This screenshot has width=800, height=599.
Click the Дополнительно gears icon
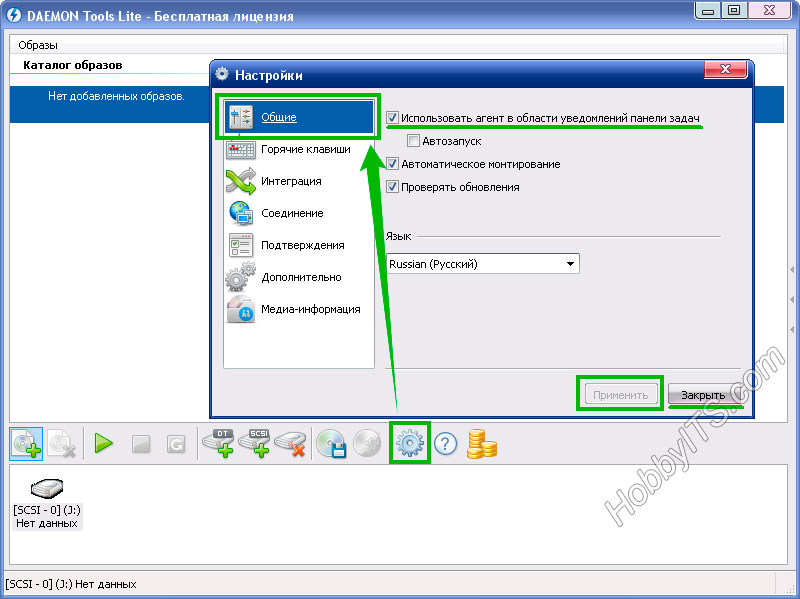(x=241, y=277)
